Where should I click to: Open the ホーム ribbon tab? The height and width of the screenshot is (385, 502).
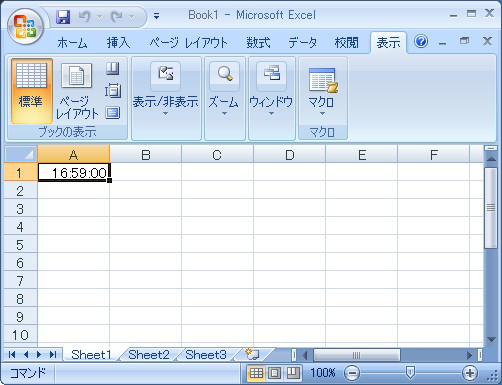(72, 43)
